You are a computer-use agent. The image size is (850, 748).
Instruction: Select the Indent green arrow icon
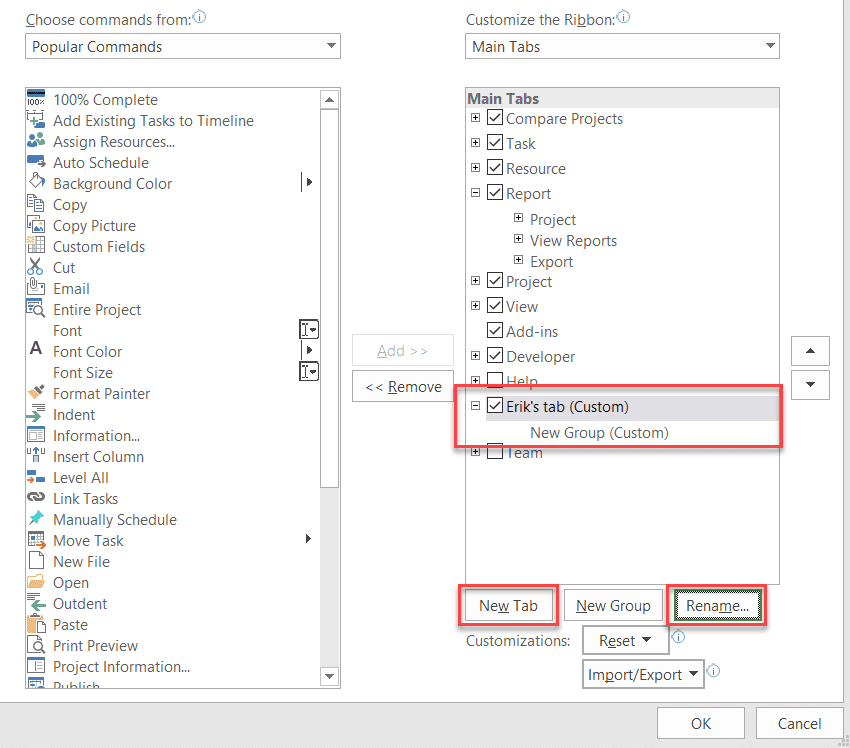[36, 414]
